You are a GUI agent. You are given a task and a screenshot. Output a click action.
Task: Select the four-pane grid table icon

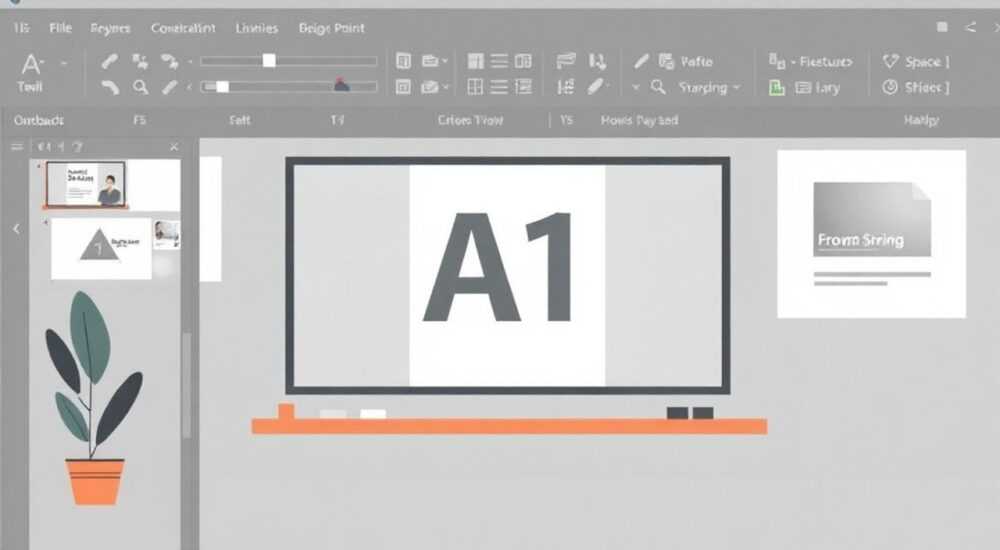pos(475,87)
